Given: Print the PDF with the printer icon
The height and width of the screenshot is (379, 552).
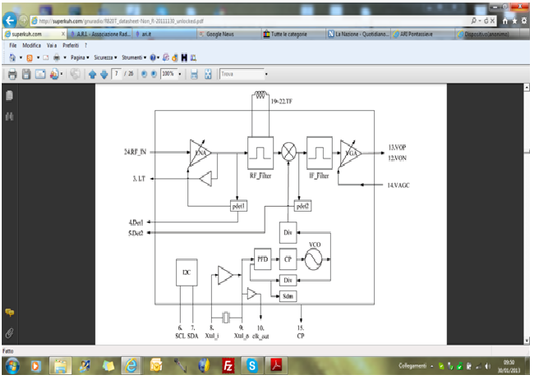Looking at the screenshot, I should [x=12, y=74].
